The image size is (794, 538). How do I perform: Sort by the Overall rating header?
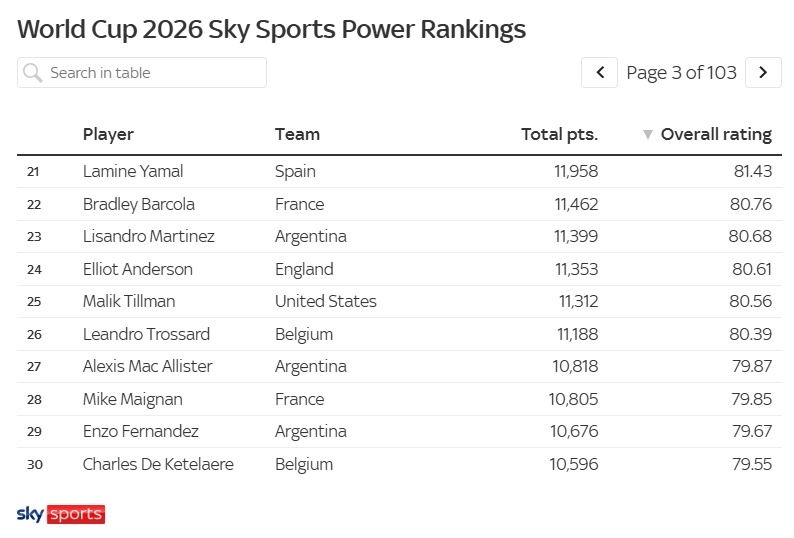click(x=716, y=134)
